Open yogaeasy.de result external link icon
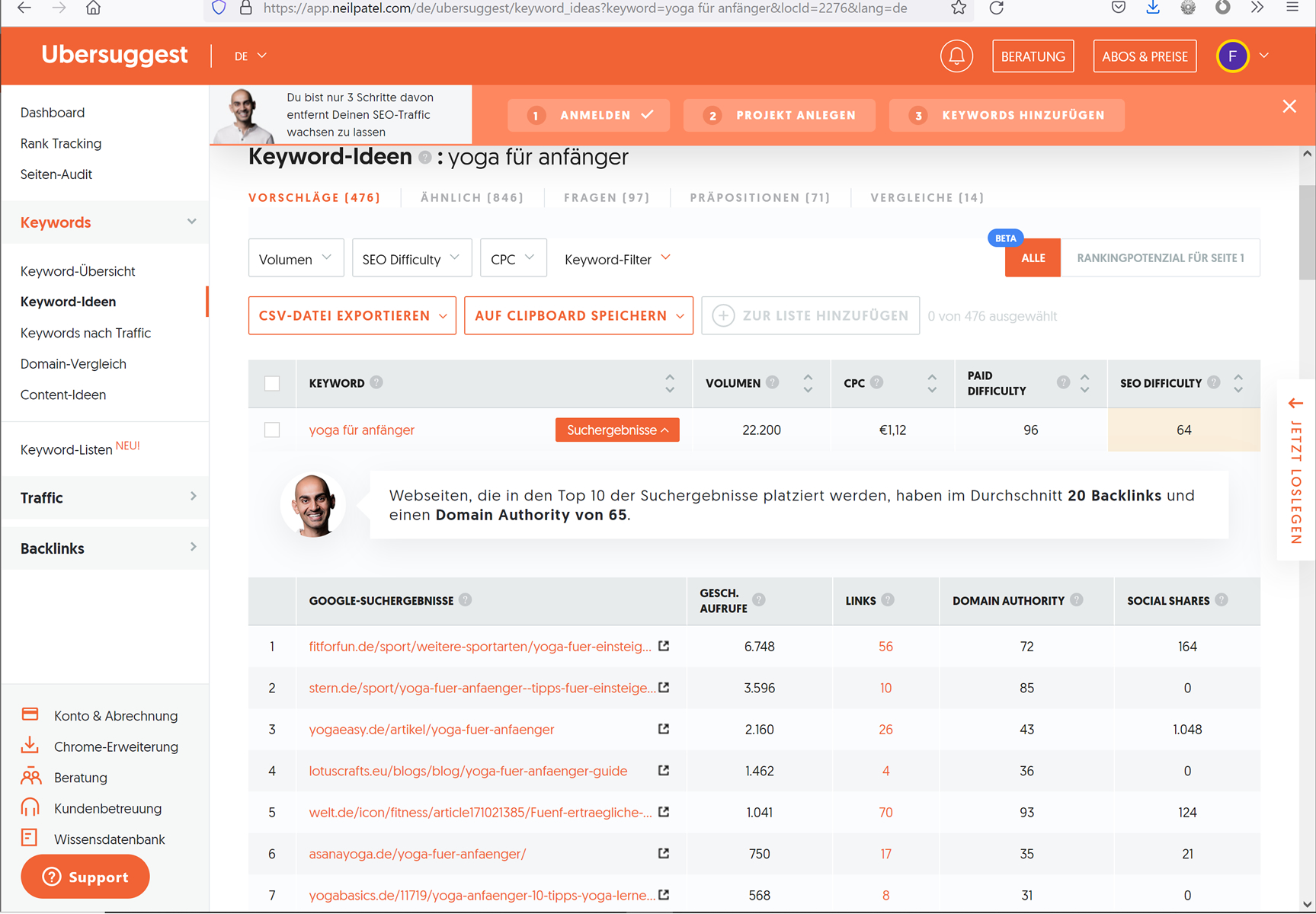 pos(664,729)
